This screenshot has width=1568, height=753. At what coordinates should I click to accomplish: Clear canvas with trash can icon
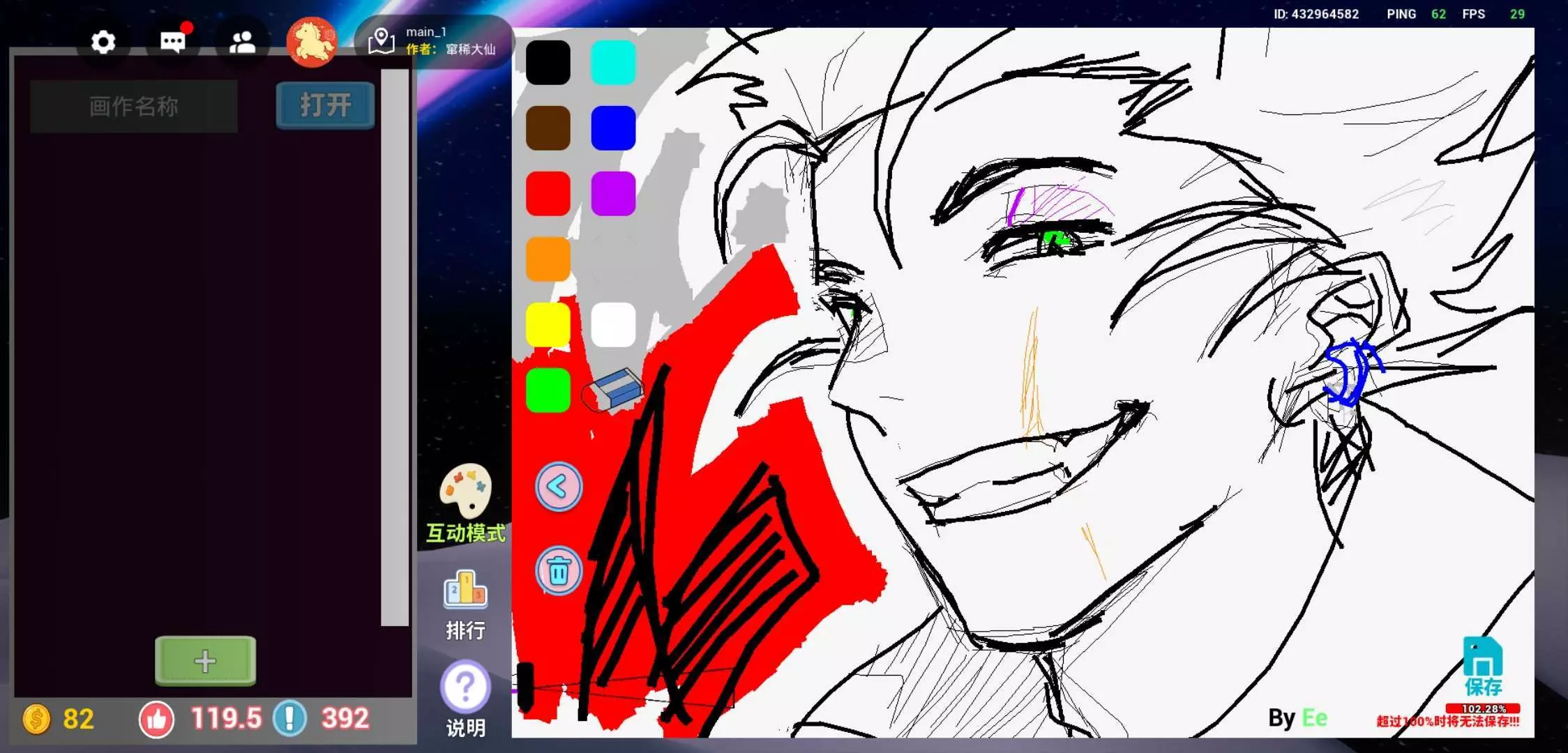(x=558, y=571)
